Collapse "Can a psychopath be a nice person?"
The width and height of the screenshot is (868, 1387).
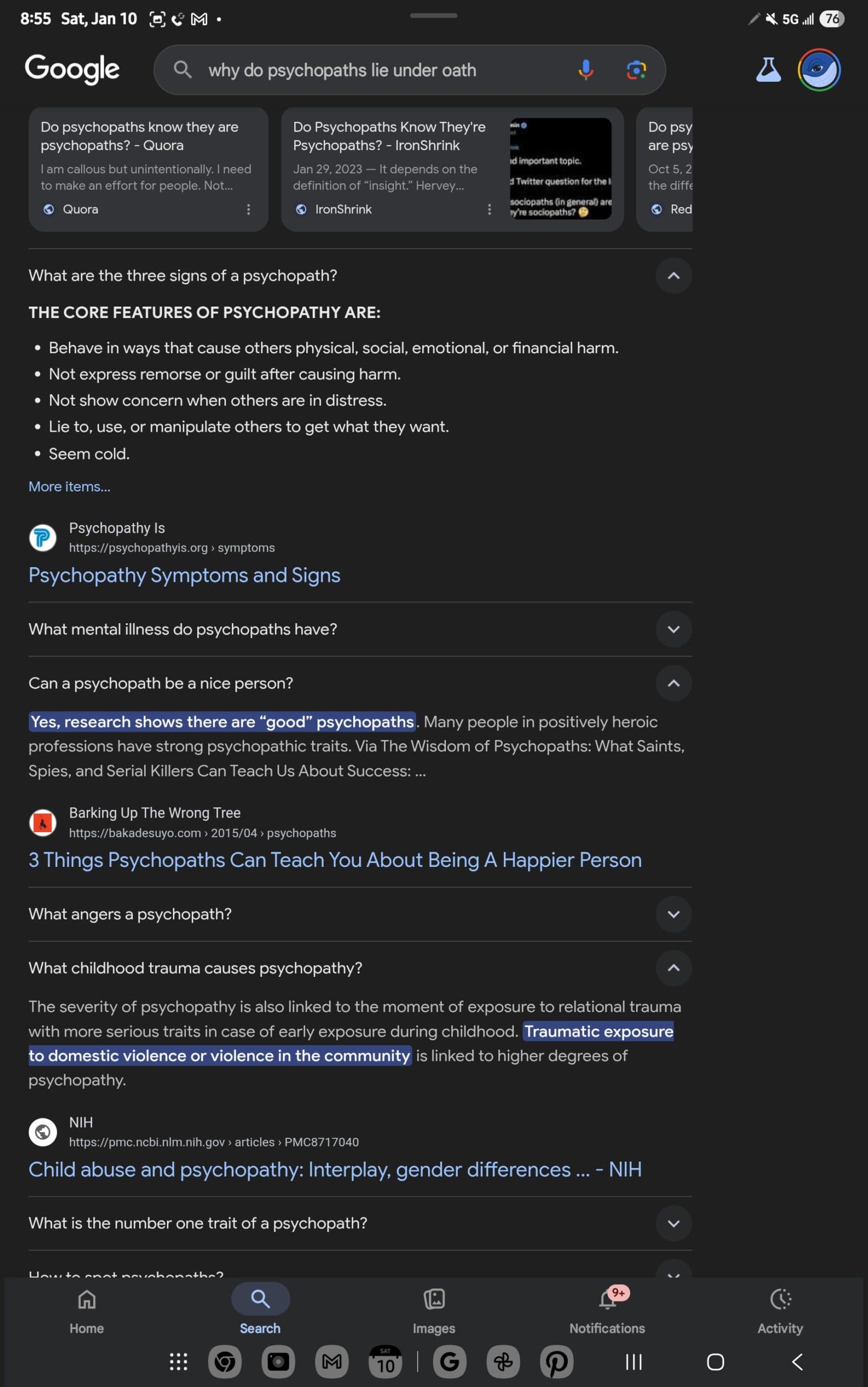pyautogui.click(x=673, y=683)
